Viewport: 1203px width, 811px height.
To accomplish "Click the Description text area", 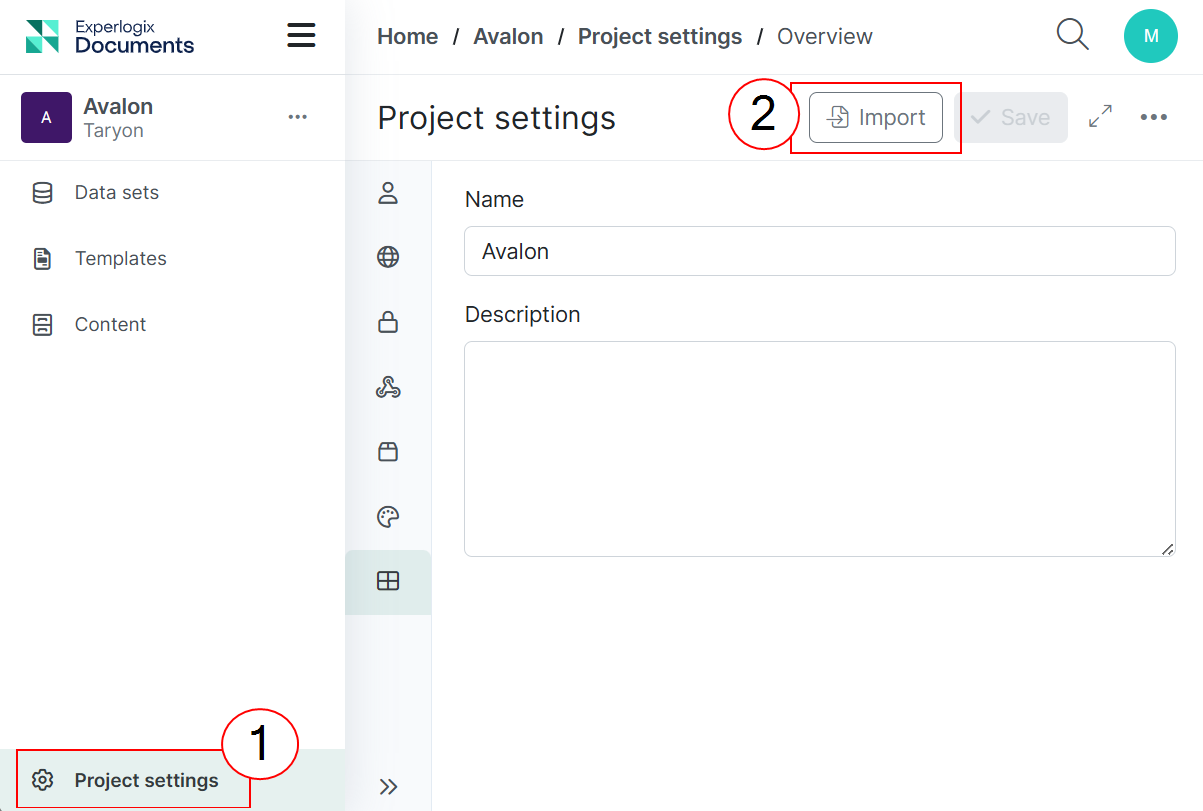I will coord(819,448).
